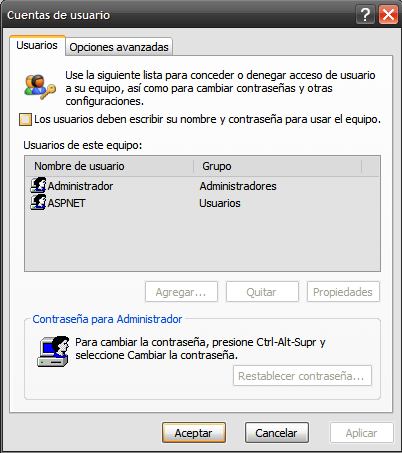Click the Aplicar button
Viewport: 402px width, 453px height.
[362, 433]
